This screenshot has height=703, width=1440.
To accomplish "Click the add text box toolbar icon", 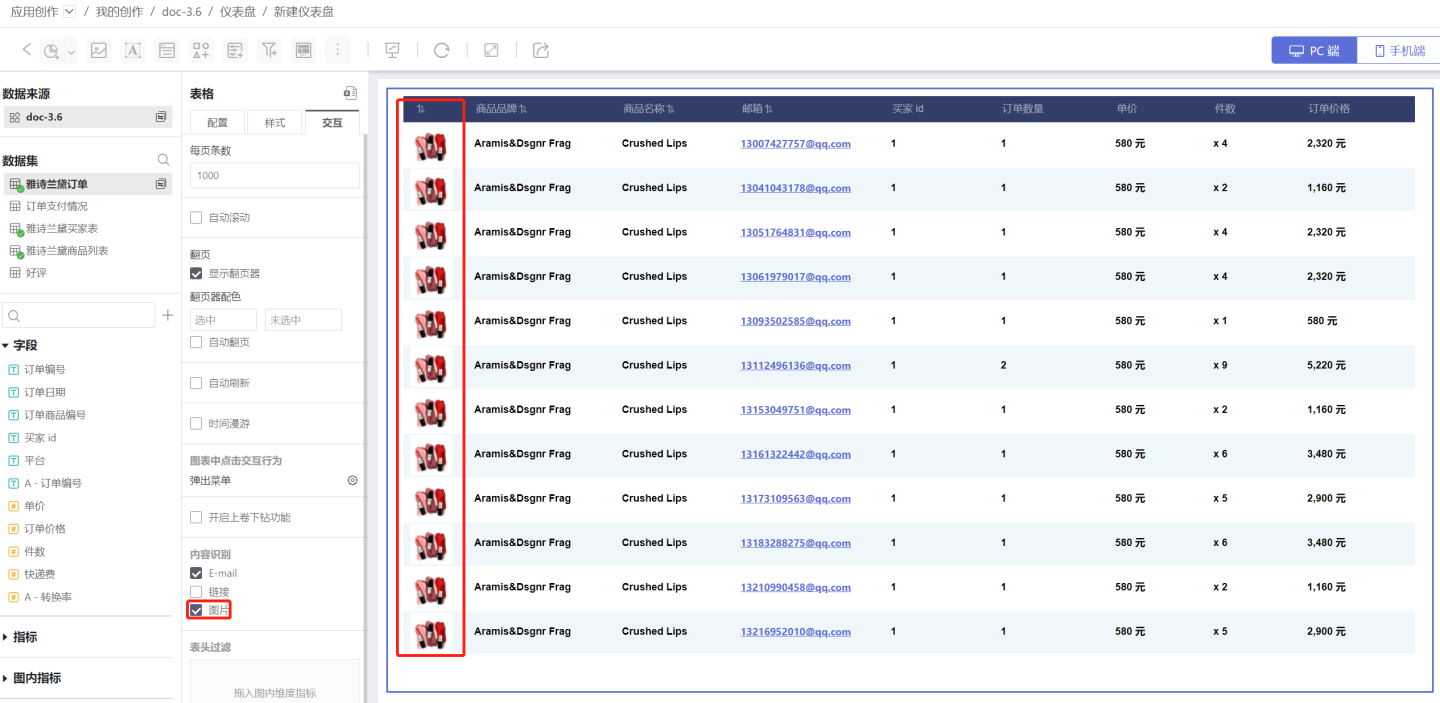I will coord(132,50).
